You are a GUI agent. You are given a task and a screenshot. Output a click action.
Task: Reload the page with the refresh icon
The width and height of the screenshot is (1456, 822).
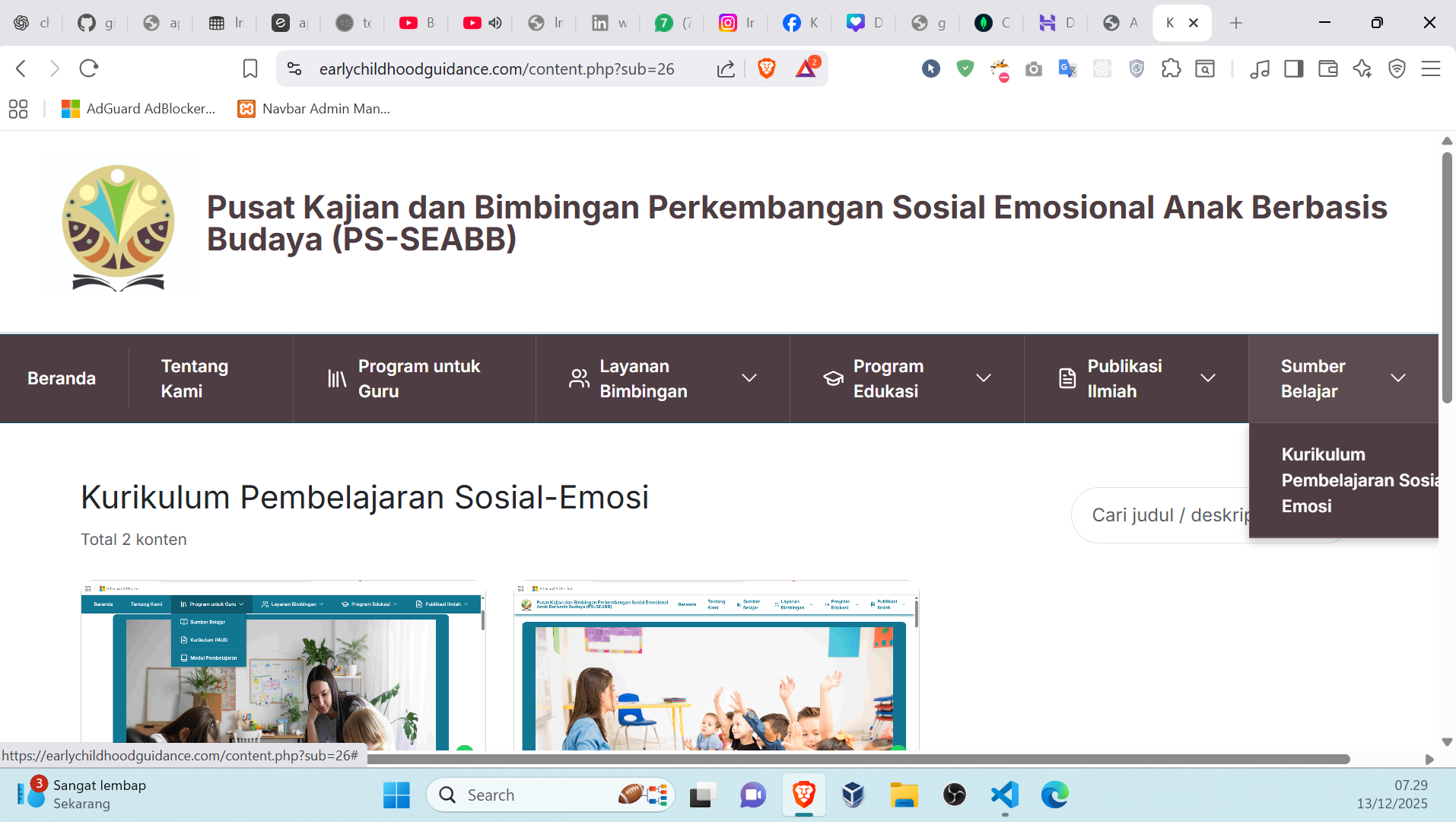pyautogui.click(x=89, y=68)
